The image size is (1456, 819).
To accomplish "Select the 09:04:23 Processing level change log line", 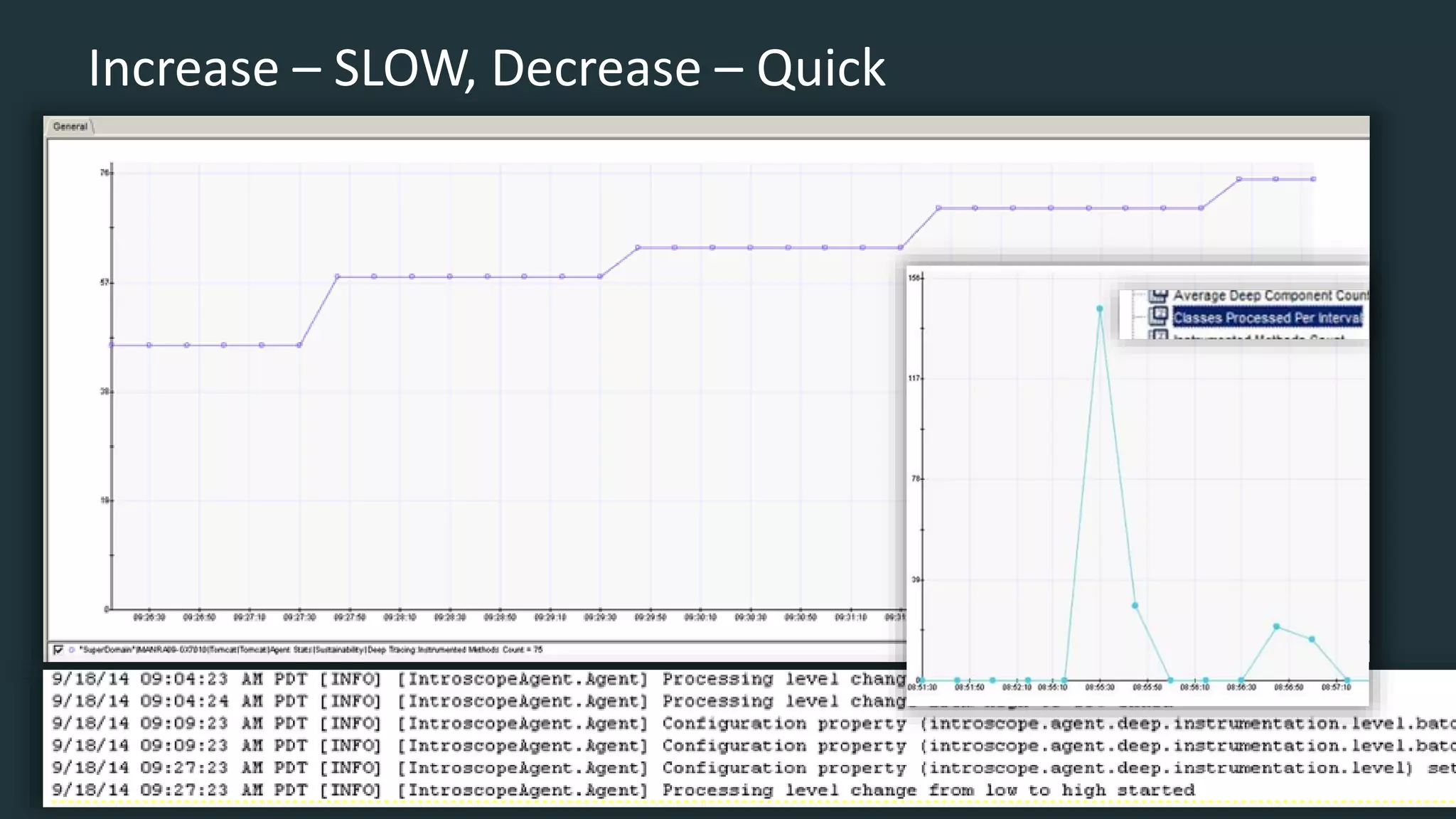I will [478, 679].
